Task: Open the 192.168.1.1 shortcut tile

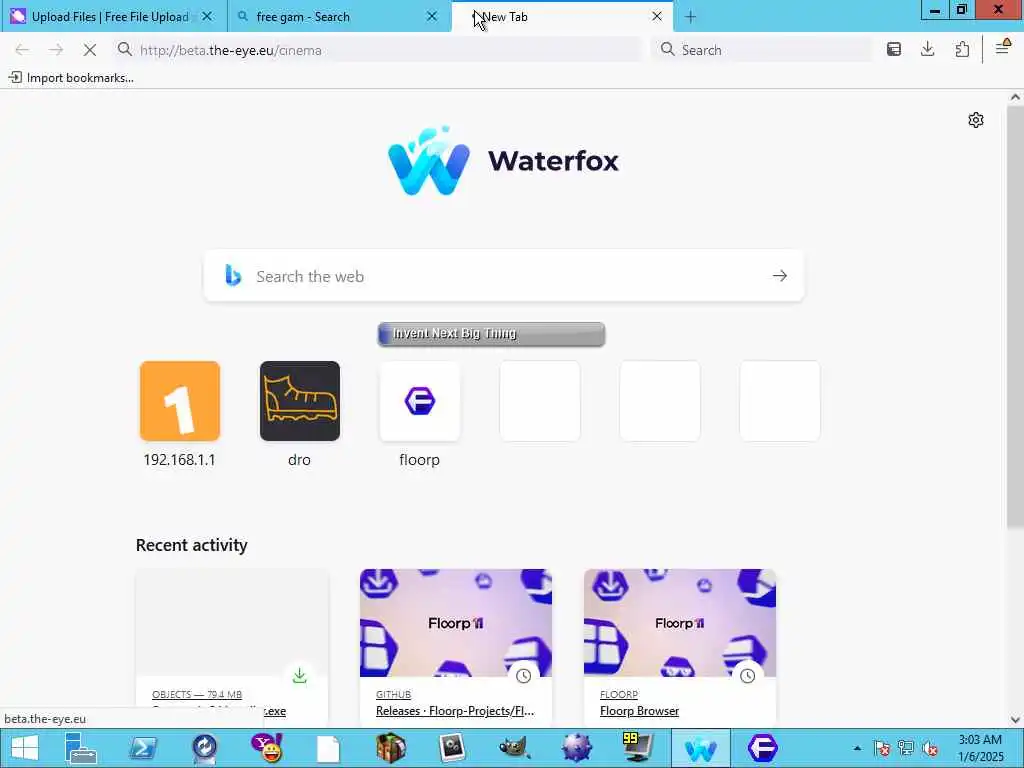Action: [180, 401]
